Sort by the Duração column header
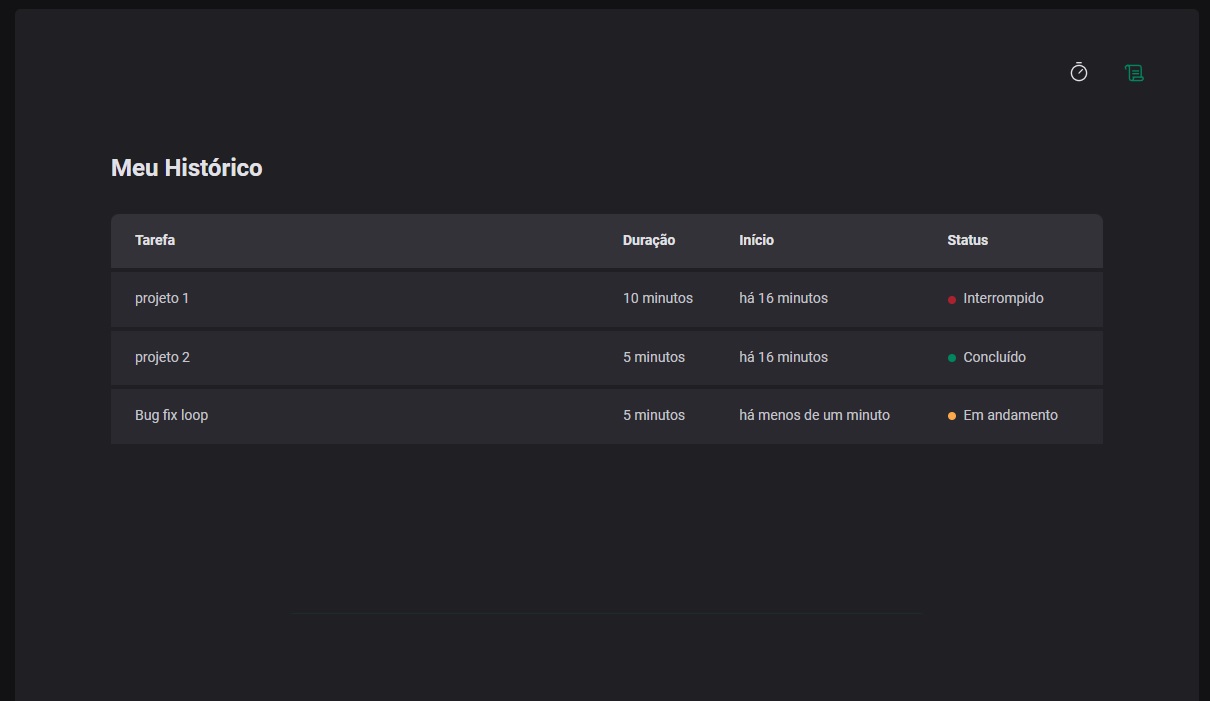This screenshot has width=1210, height=701. [x=648, y=240]
